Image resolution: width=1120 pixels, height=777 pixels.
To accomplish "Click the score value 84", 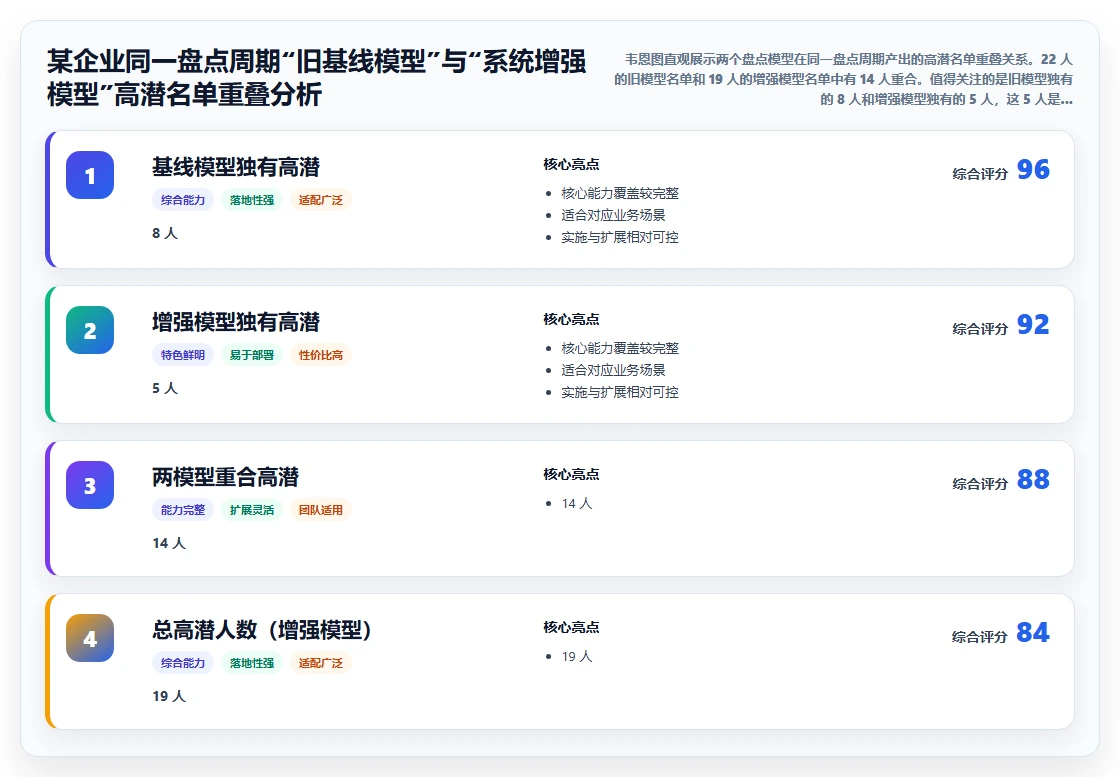I will pos(1033,633).
